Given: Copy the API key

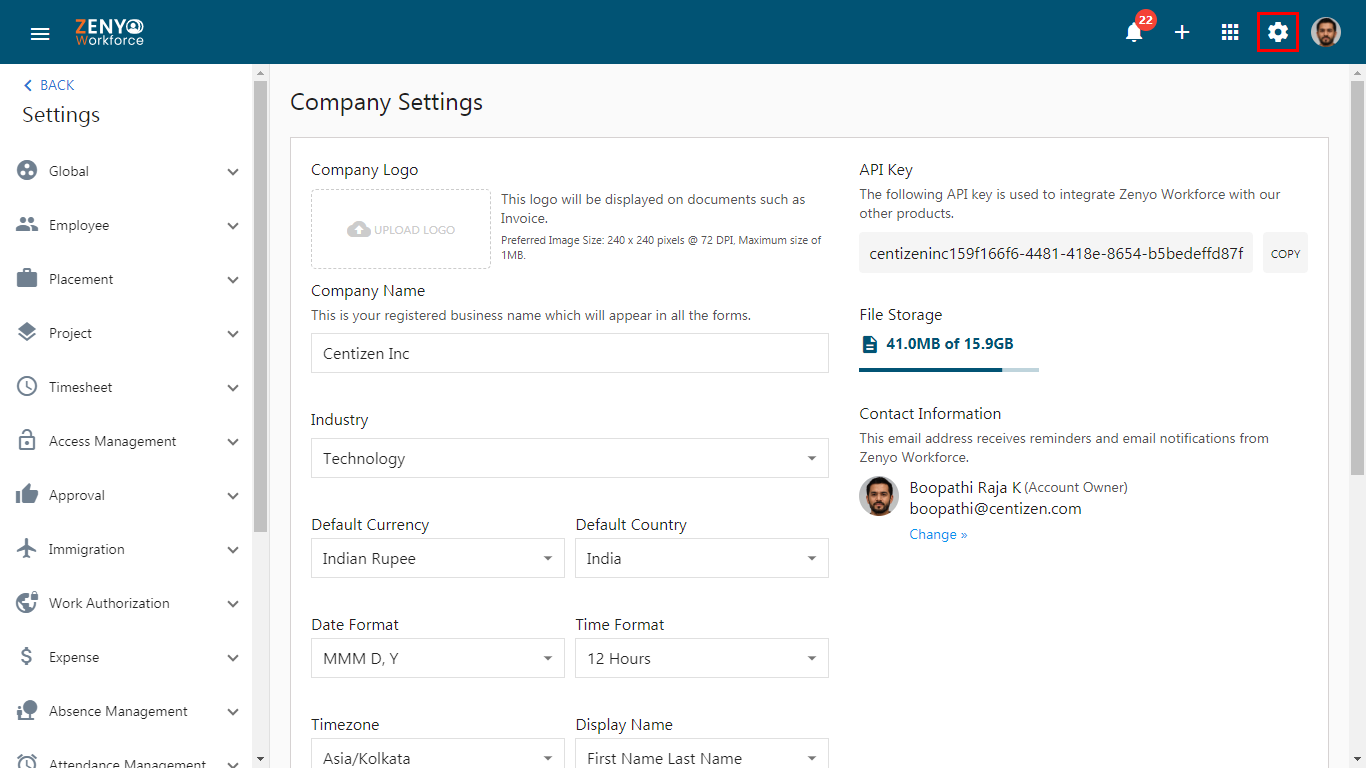Looking at the screenshot, I should pos(1285,253).
